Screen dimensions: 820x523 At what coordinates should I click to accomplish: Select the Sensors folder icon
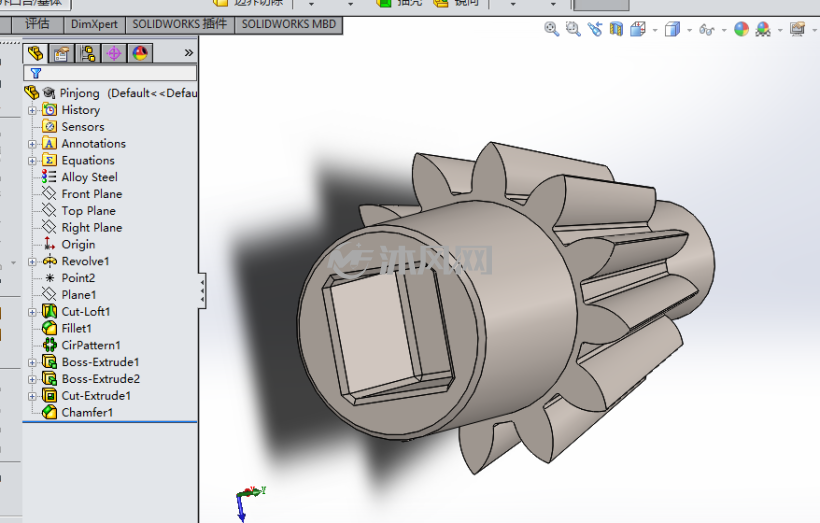coord(50,127)
